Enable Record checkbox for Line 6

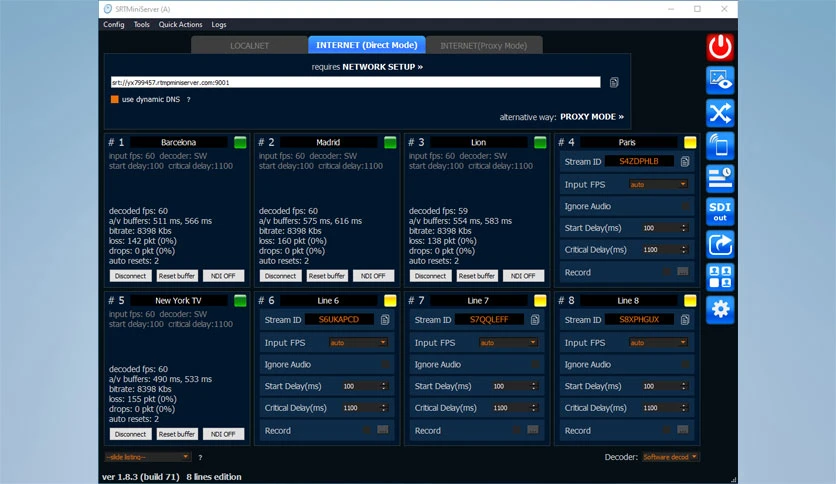[367, 430]
